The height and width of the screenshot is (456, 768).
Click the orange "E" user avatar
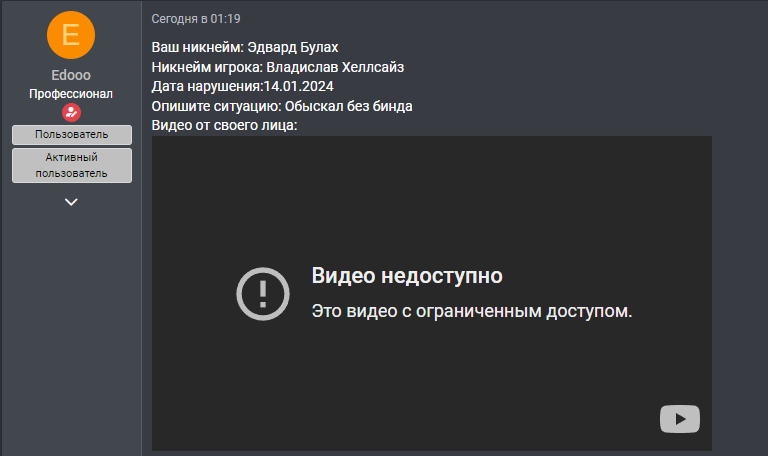click(x=71, y=35)
